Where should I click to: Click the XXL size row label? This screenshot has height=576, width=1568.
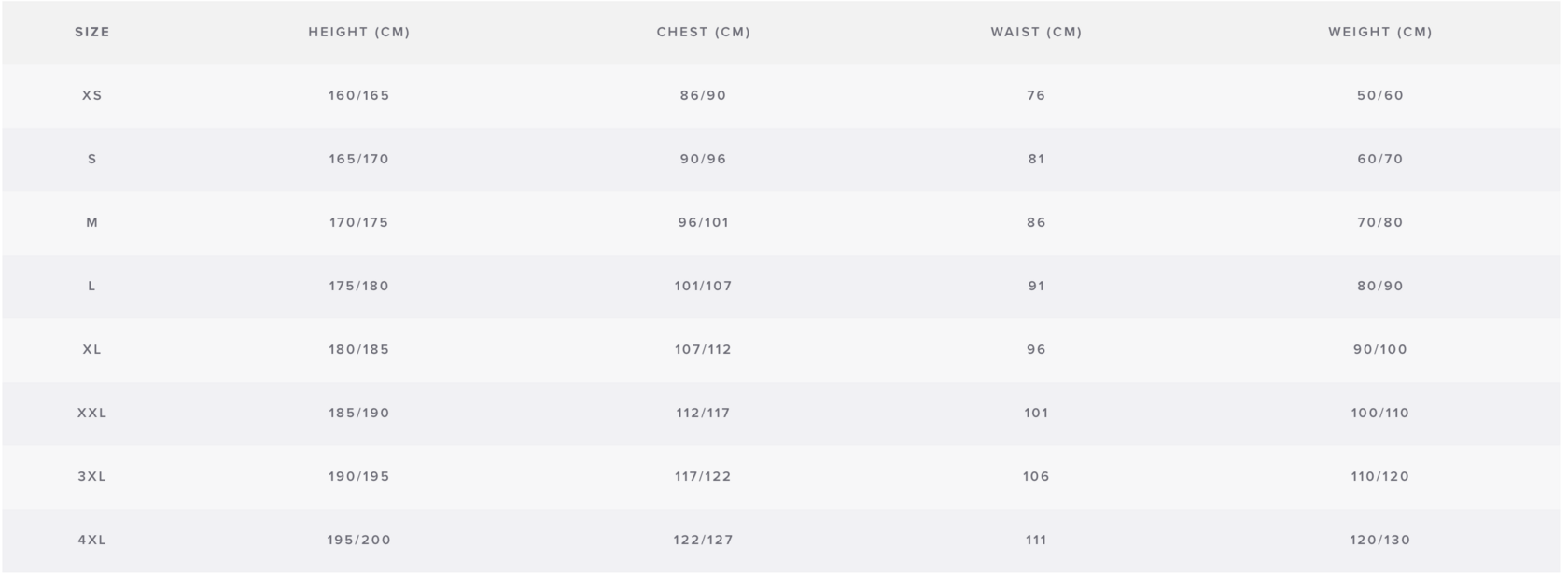pyautogui.click(x=92, y=413)
